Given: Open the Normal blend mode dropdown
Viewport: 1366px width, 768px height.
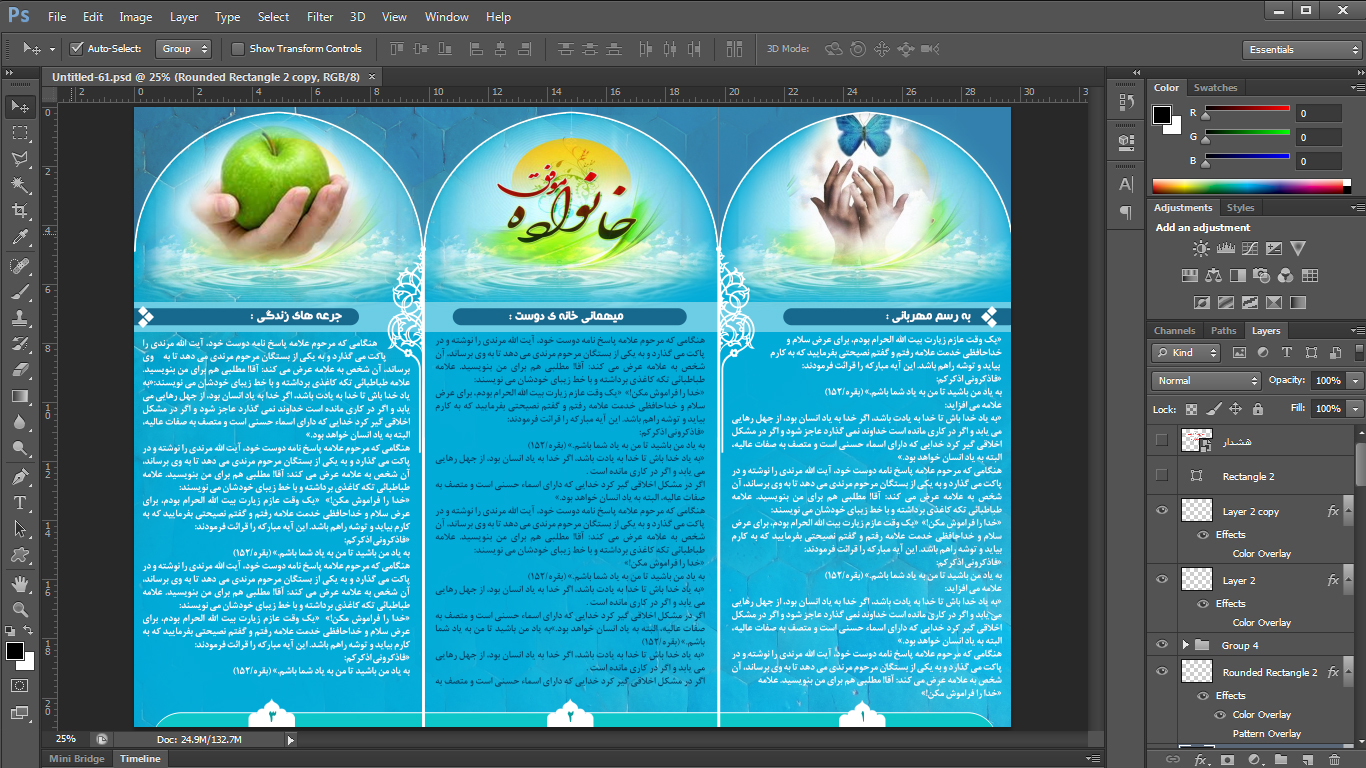Looking at the screenshot, I should coord(1206,381).
